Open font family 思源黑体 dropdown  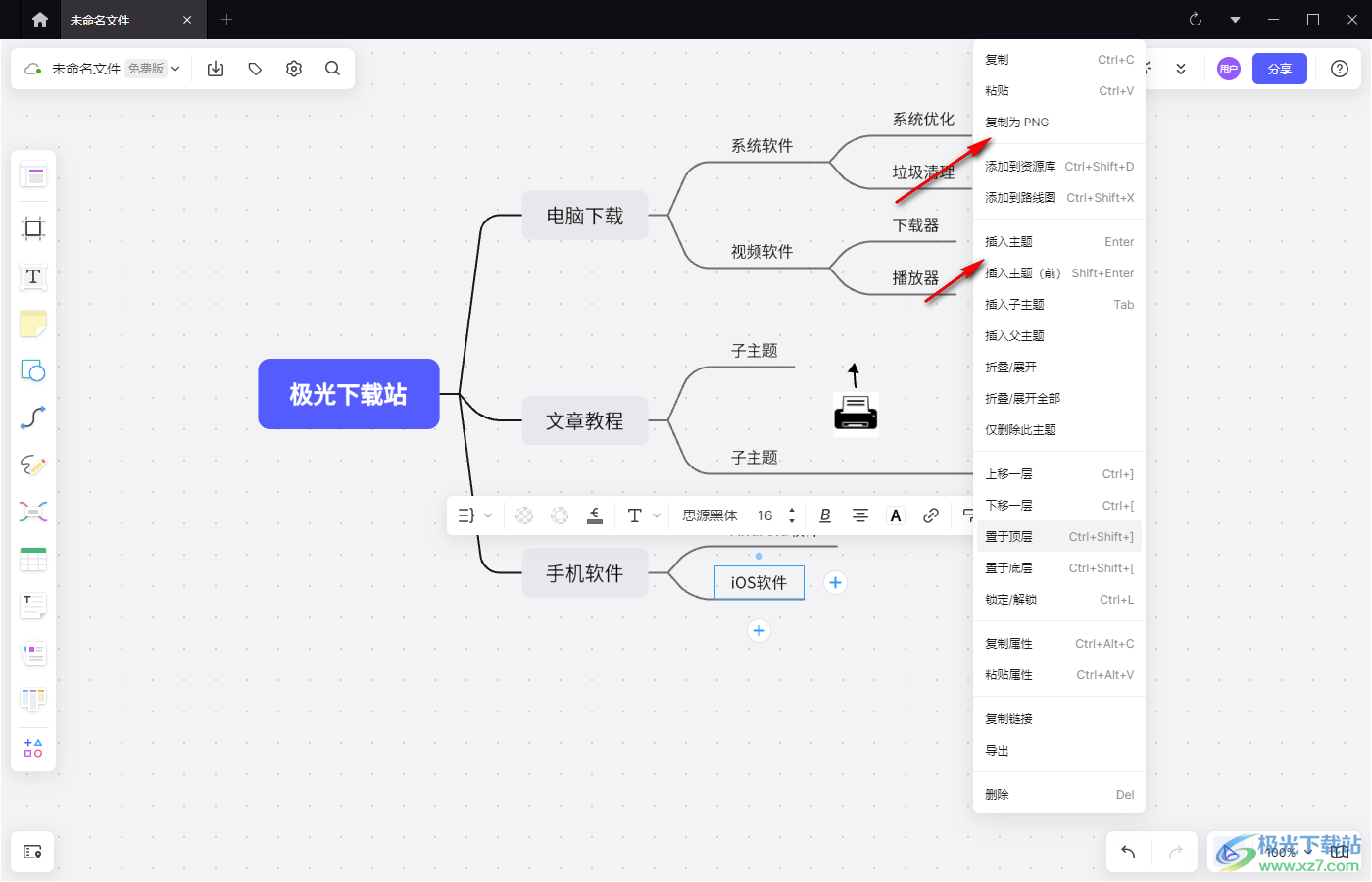pyautogui.click(x=710, y=515)
